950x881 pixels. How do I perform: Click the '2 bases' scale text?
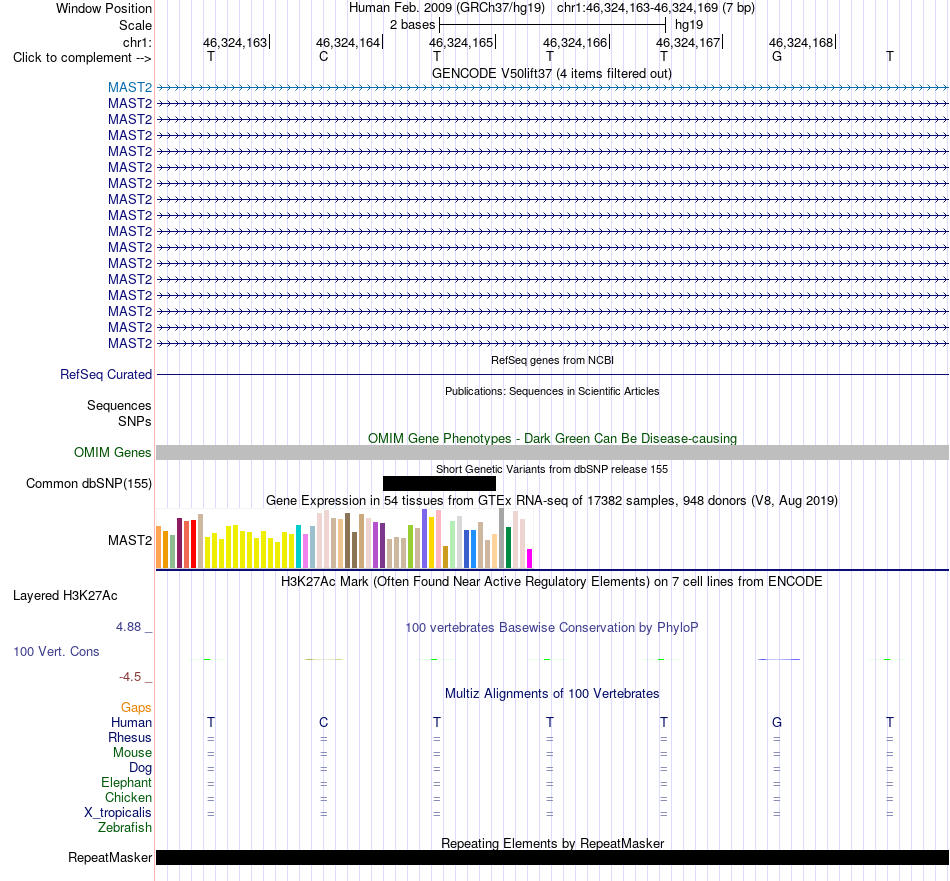[x=412, y=25]
